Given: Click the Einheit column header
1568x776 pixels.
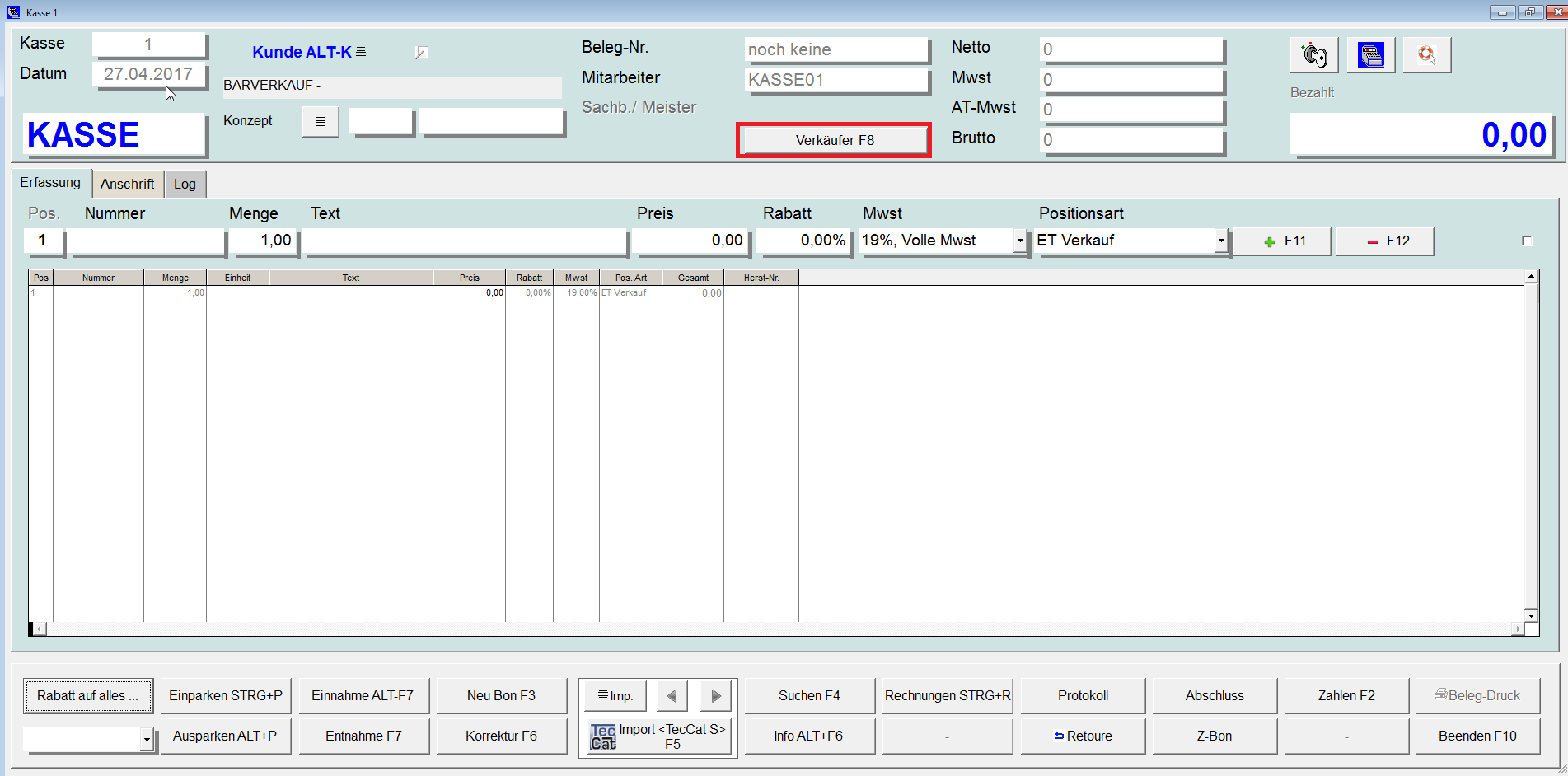Looking at the screenshot, I should 237,278.
